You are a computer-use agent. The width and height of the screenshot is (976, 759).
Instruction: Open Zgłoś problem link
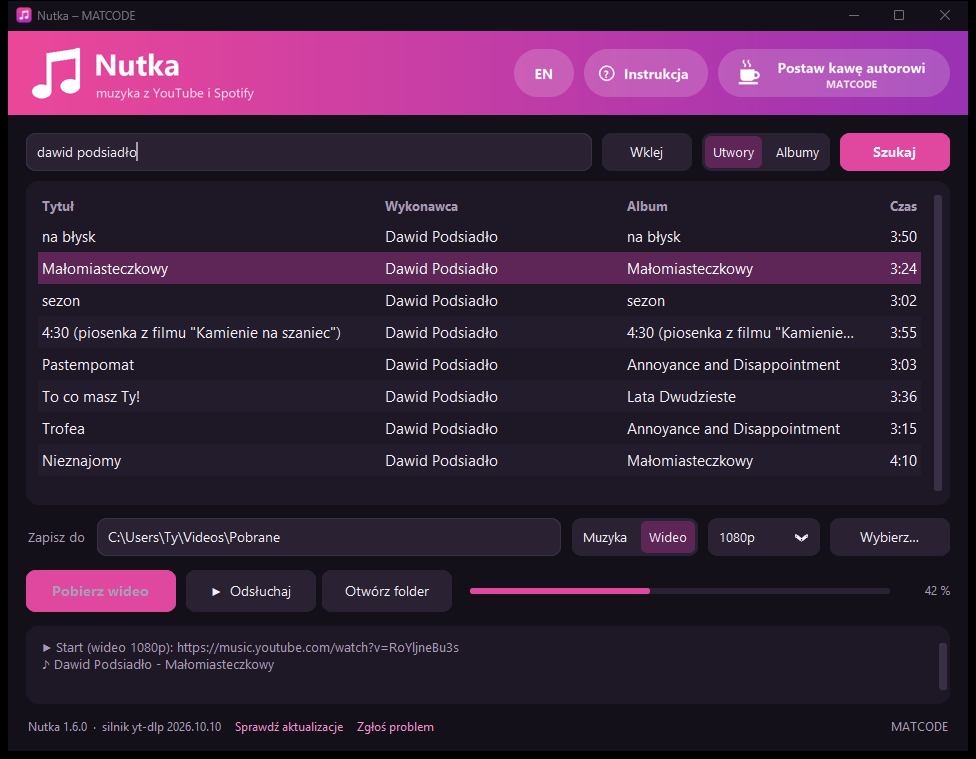pyautogui.click(x=395, y=727)
